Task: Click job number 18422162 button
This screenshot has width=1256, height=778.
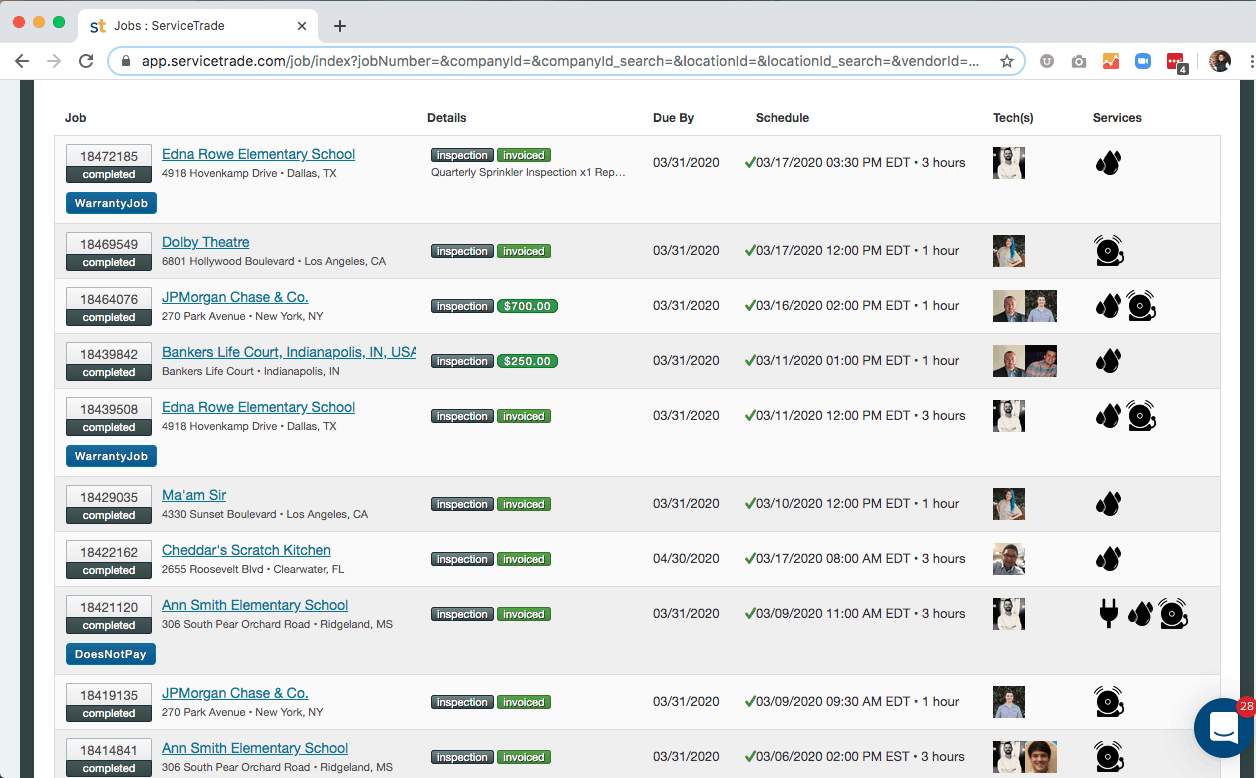Action: click(x=109, y=552)
